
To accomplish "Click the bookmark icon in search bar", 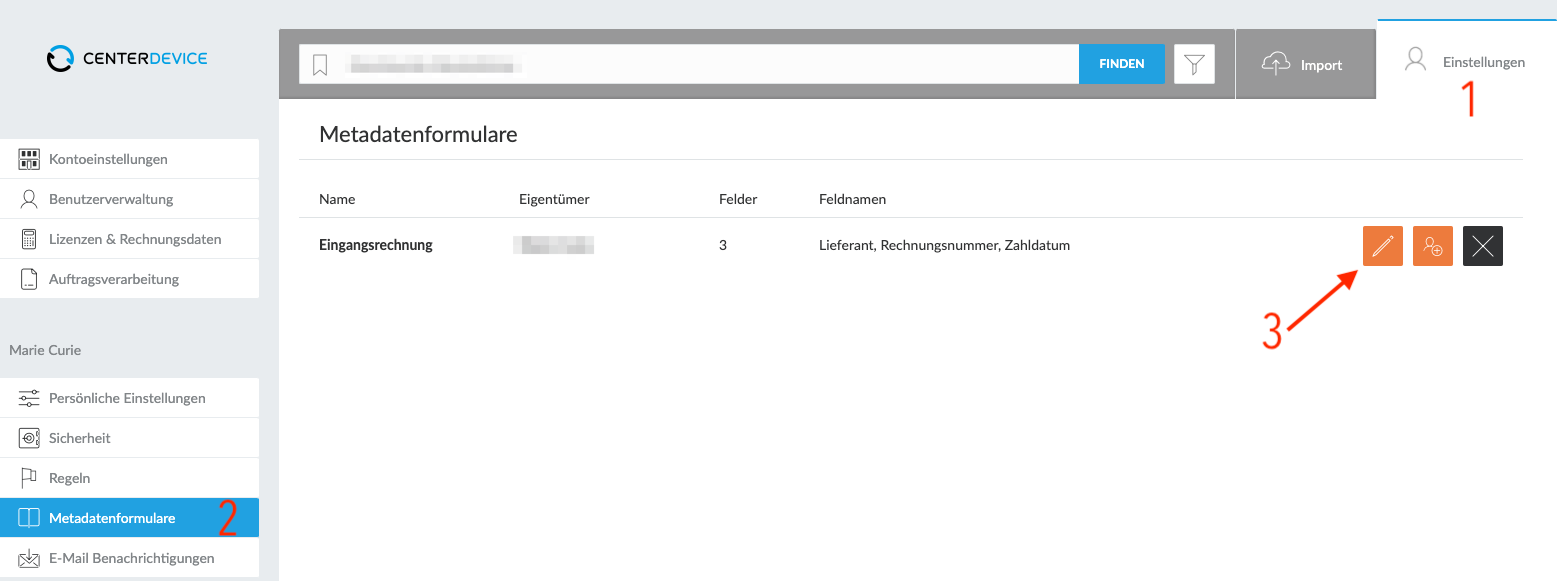I will coord(320,65).
